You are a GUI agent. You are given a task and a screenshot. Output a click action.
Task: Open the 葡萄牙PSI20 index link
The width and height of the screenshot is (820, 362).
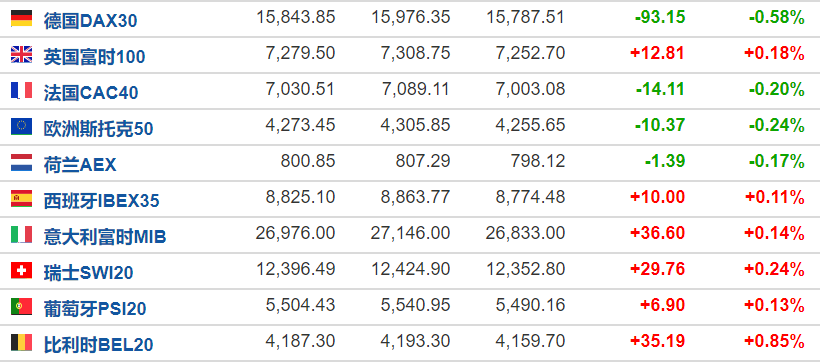click(x=95, y=309)
